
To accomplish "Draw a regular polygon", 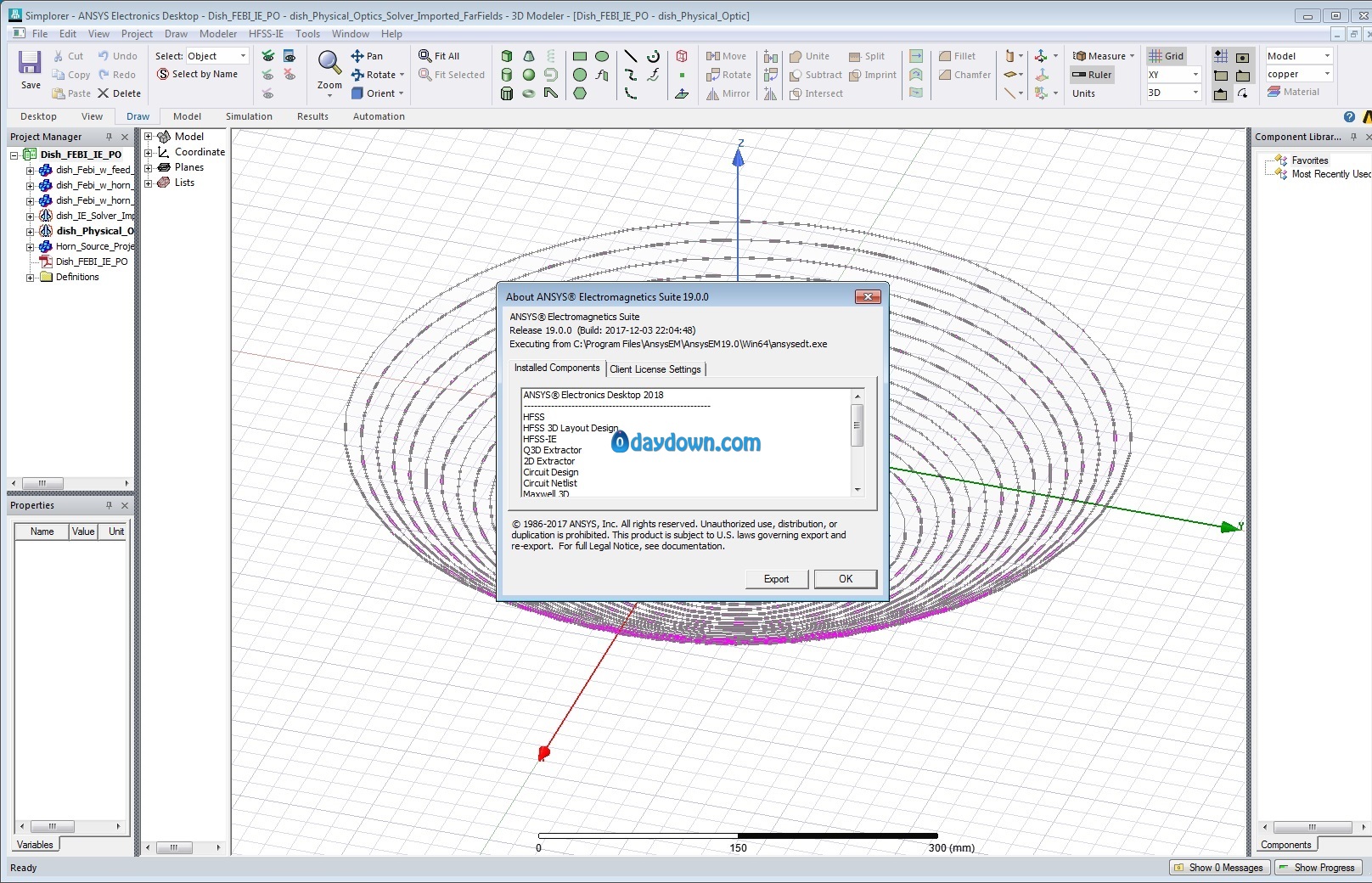I will point(580,93).
